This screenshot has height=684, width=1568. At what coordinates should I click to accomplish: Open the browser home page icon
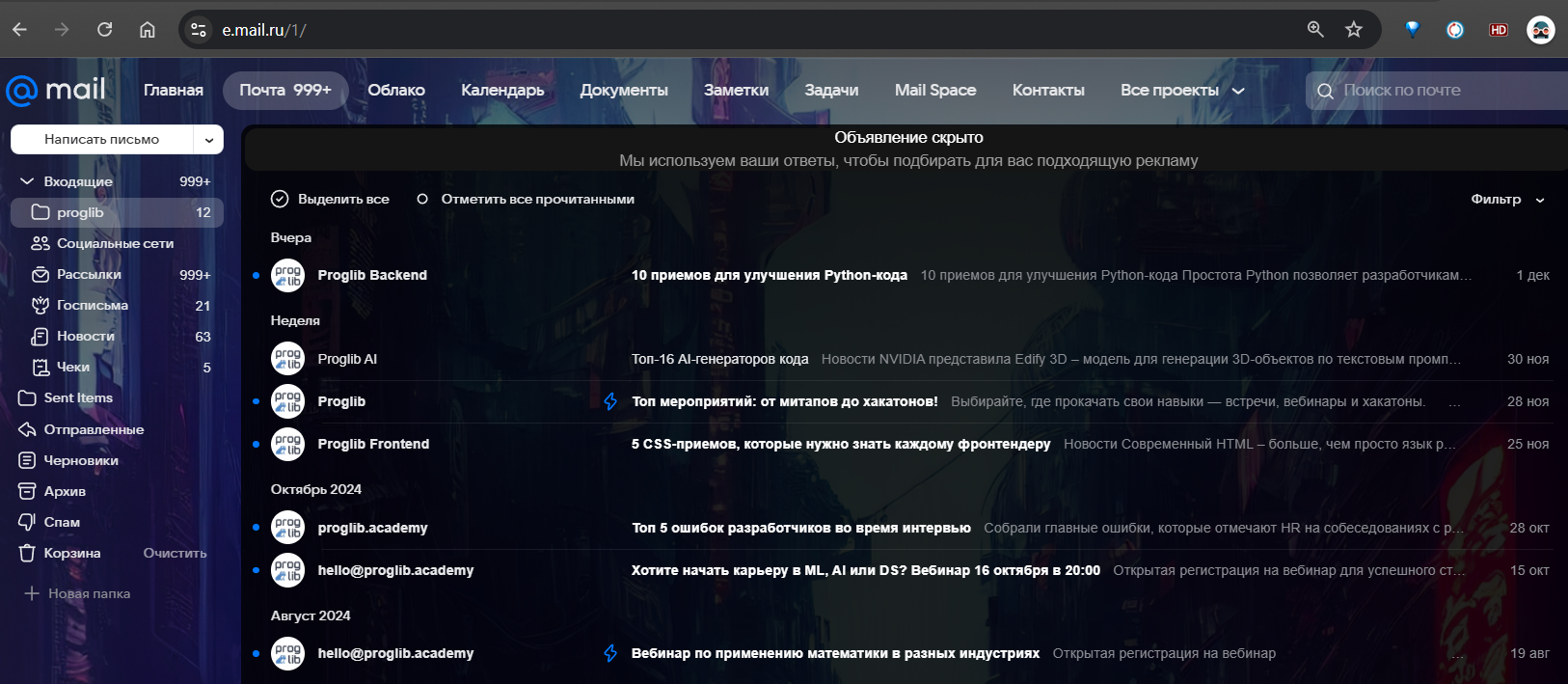147,30
